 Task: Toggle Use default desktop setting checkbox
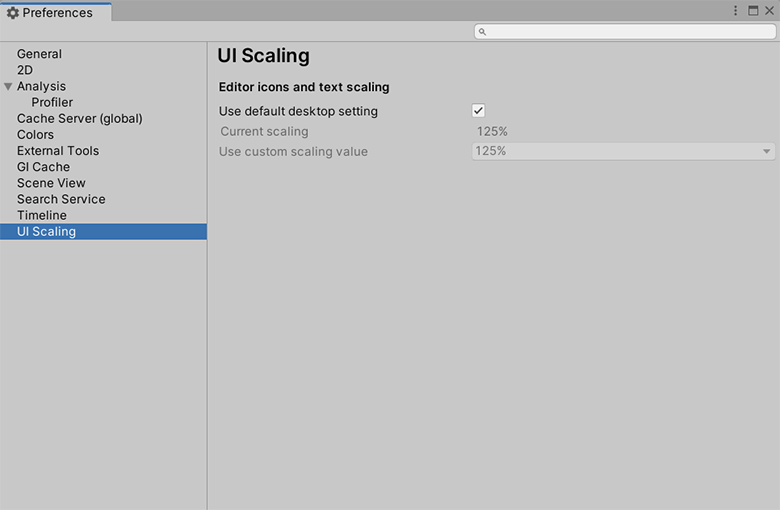pos(478,111)
